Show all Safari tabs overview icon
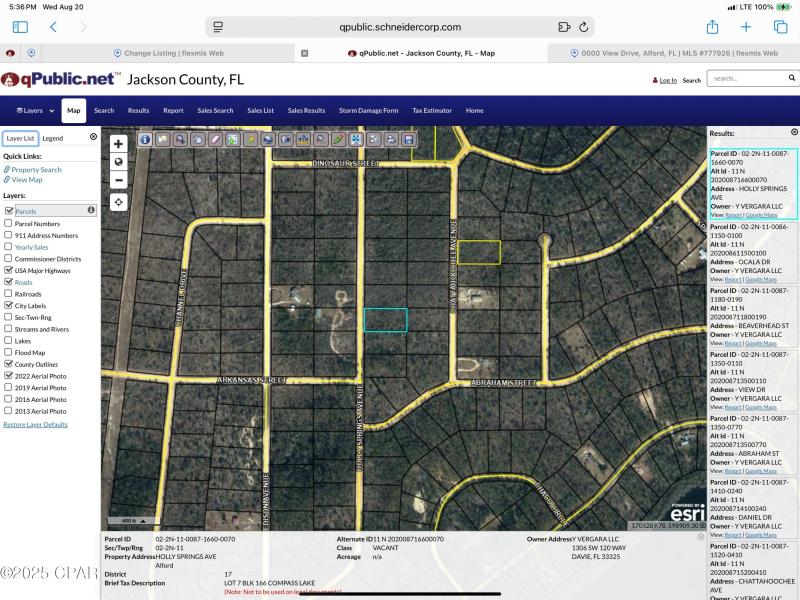The image size is (800, 600). coord(781,27)
